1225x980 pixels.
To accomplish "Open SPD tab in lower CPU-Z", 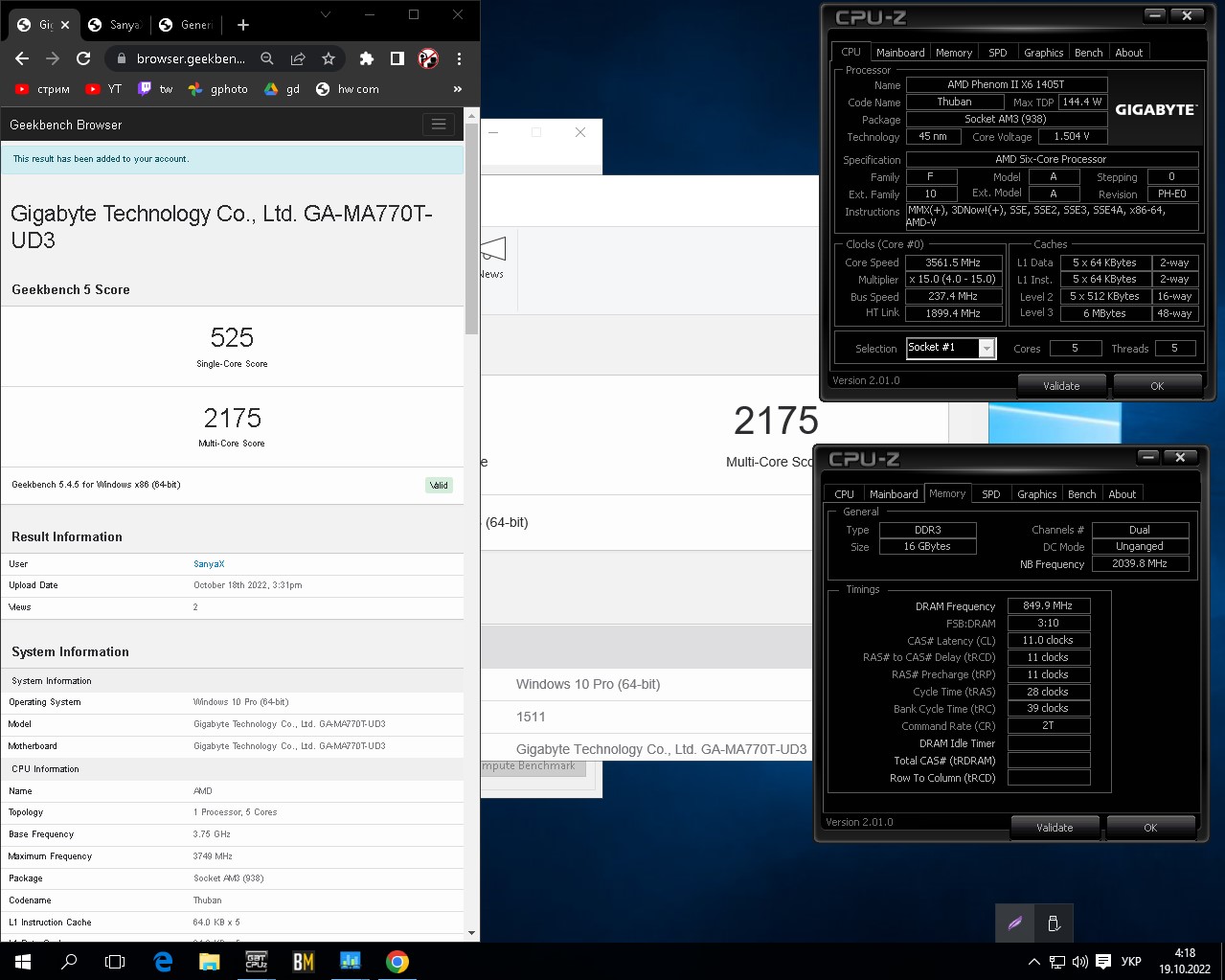I will tap(991, 494).
